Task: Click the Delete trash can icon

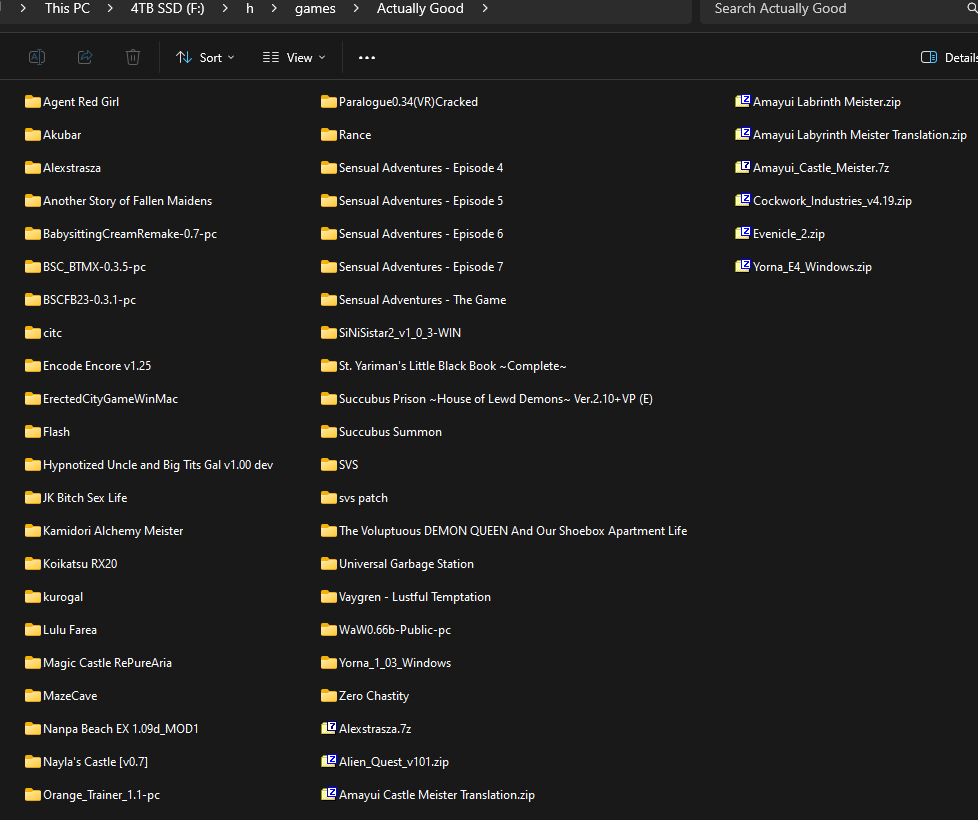Action: [133, 57]
